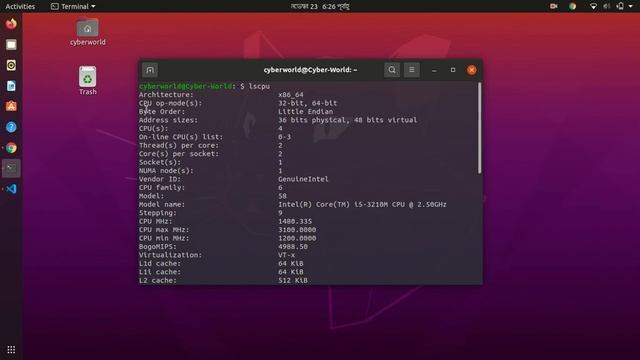640x360 pixels.
Task: Minimize the terminal window
Action: pyautogui.click(x=434, y=70)
